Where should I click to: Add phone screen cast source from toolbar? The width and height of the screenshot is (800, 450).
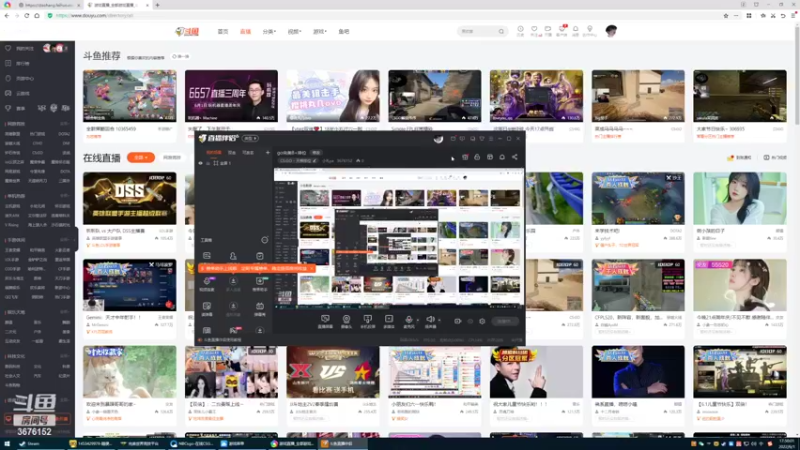pyautogui.click(x=367, y=321)
